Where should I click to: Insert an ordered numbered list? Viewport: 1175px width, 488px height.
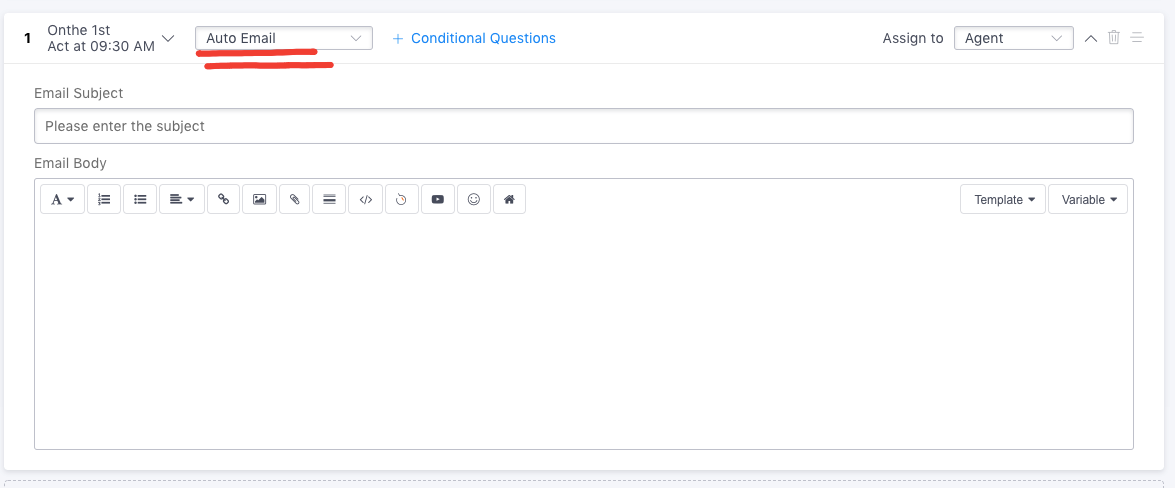tap(104, 199)
